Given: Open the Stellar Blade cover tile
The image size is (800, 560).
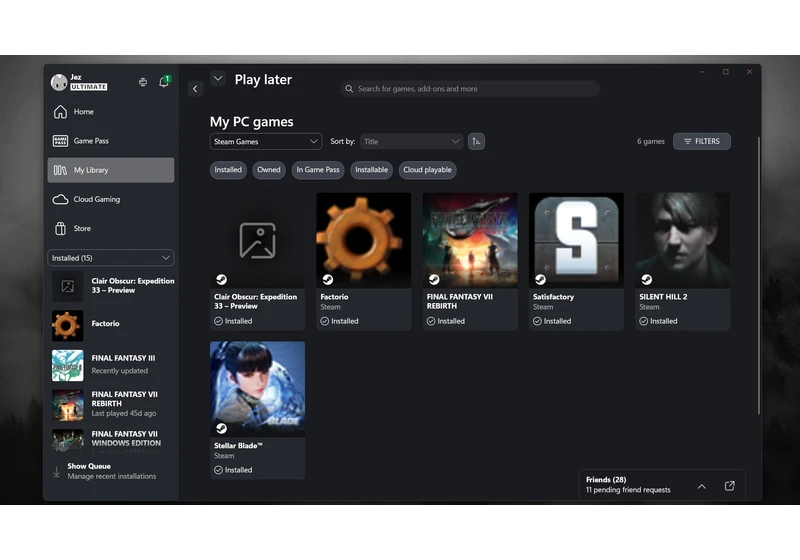Looking at the screenshot, I should point(257,389).
